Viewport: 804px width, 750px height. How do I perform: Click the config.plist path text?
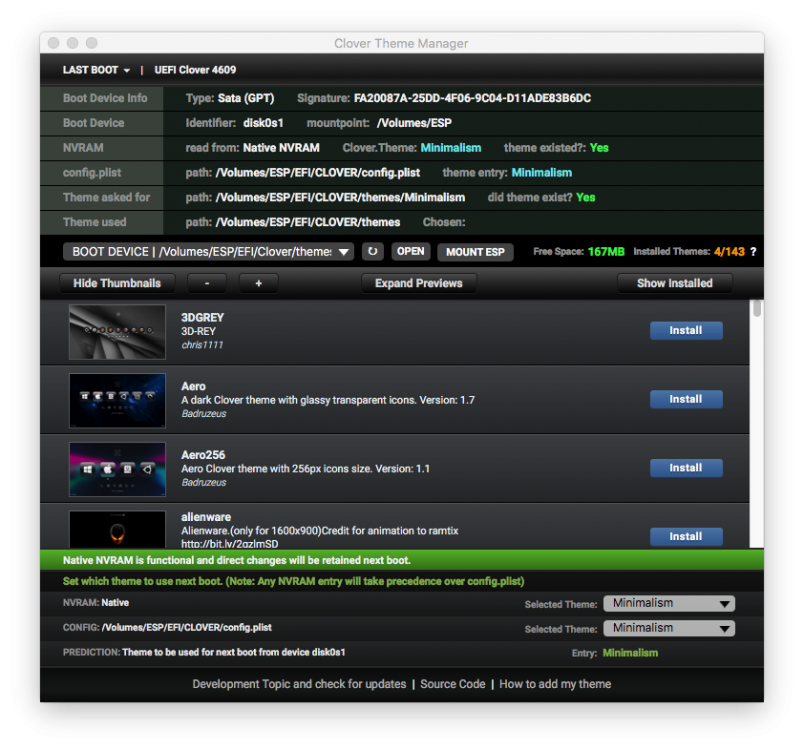(318, 173)
